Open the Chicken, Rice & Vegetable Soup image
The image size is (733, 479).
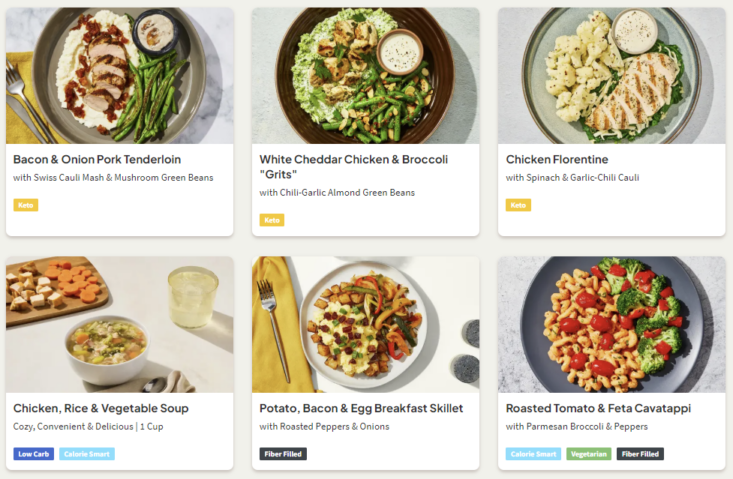click(119, 324)
